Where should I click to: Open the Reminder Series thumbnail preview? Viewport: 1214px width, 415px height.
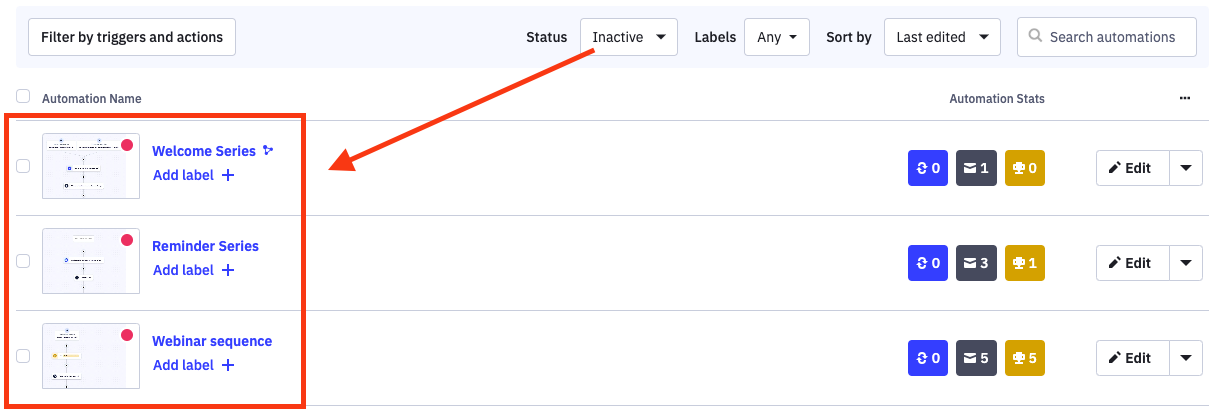(x=90, y=261)
